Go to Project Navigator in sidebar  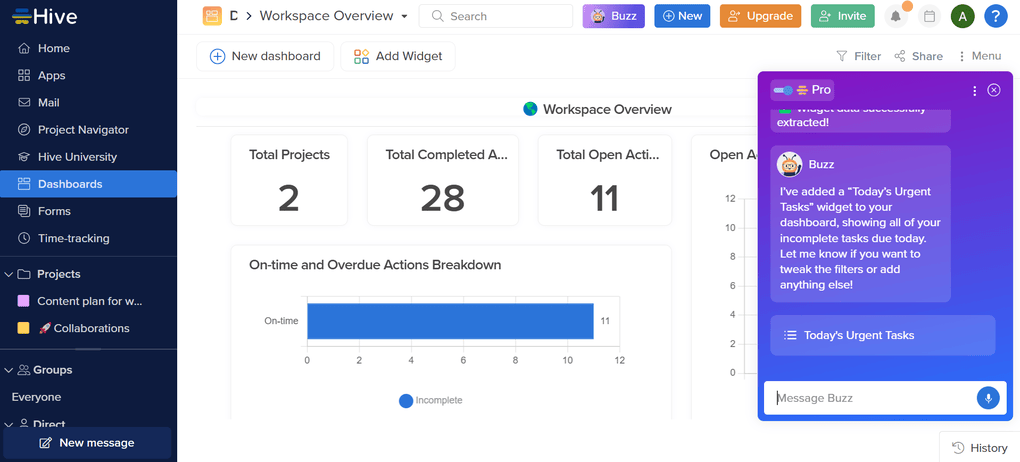pyautogui.click(x=83, y=130)
